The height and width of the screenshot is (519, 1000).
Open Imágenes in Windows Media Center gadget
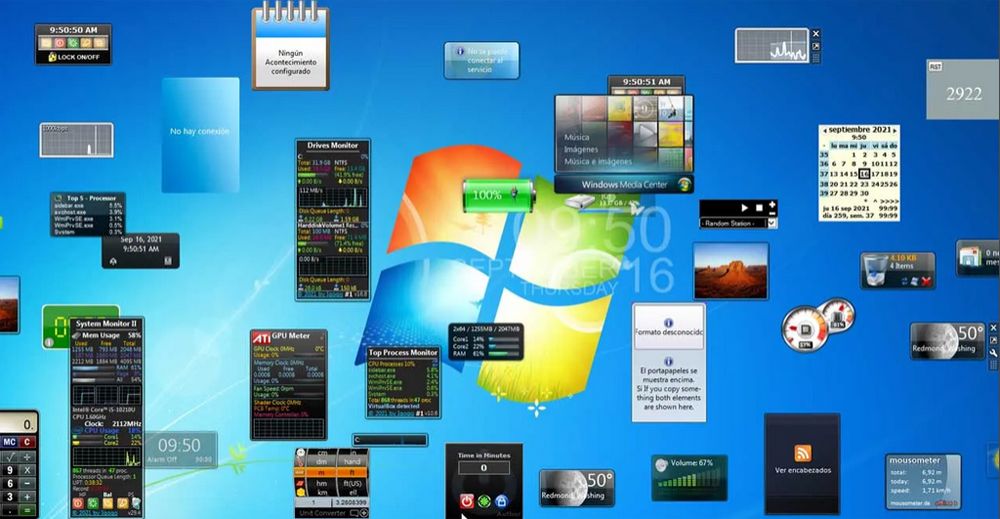point(580,149)
